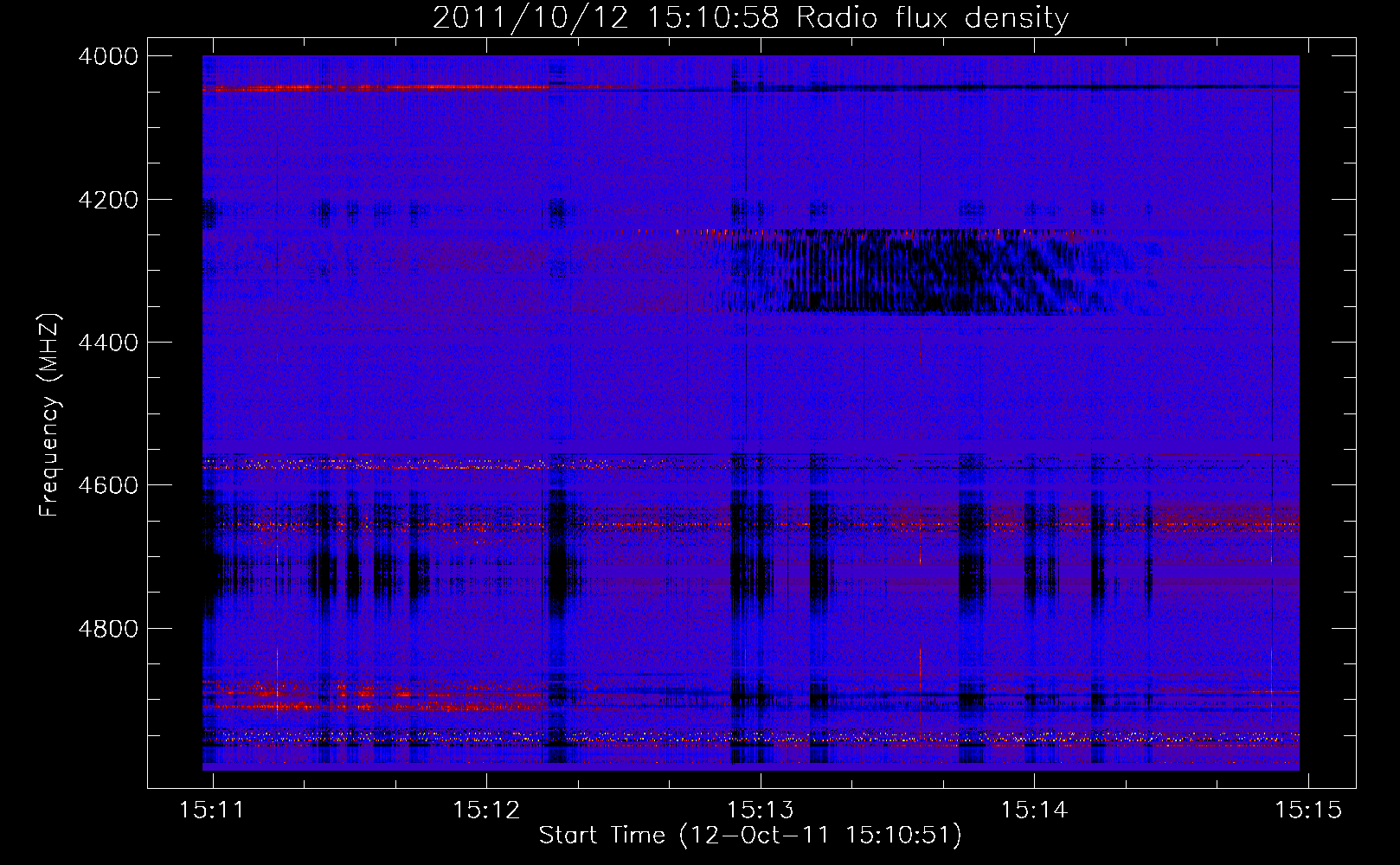Screen dimensions: 1400x865
Task: Click the 4000 frequency axis label
Action: coord(108,56)
